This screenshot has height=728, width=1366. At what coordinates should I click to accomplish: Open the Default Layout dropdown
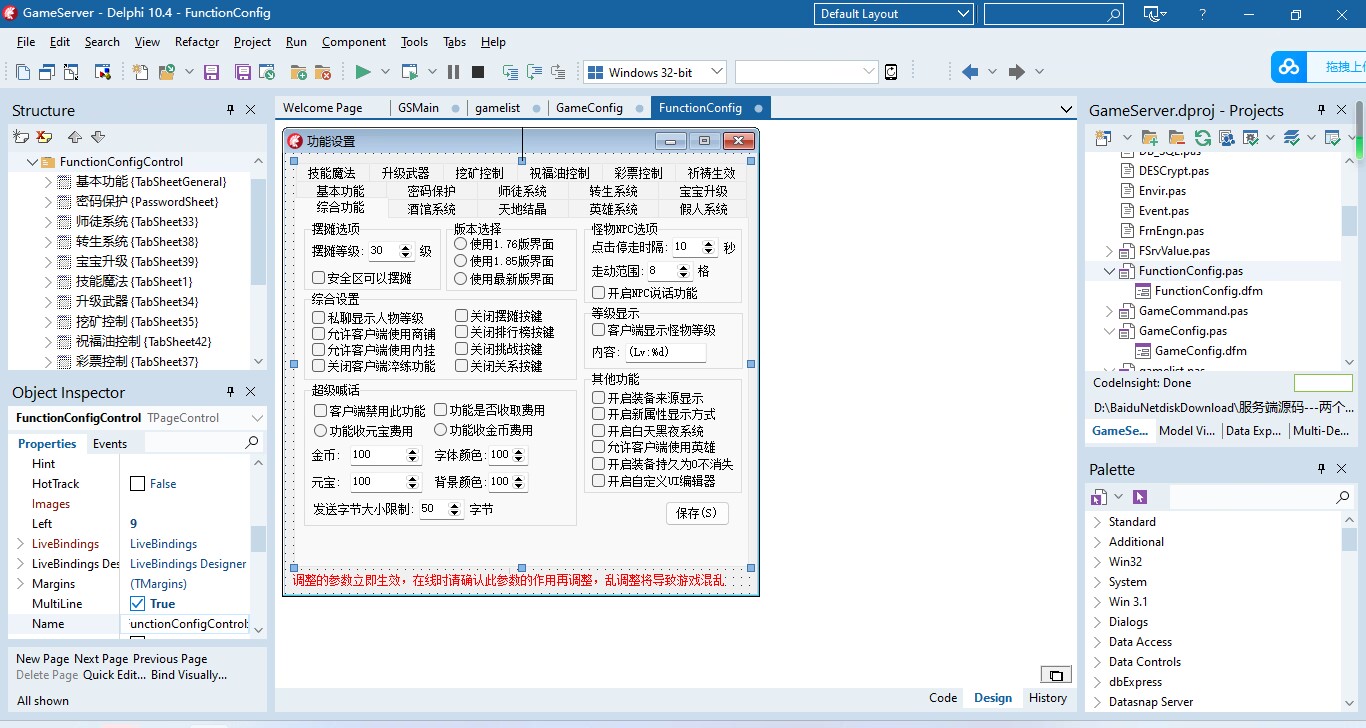[x=963, y=14]
